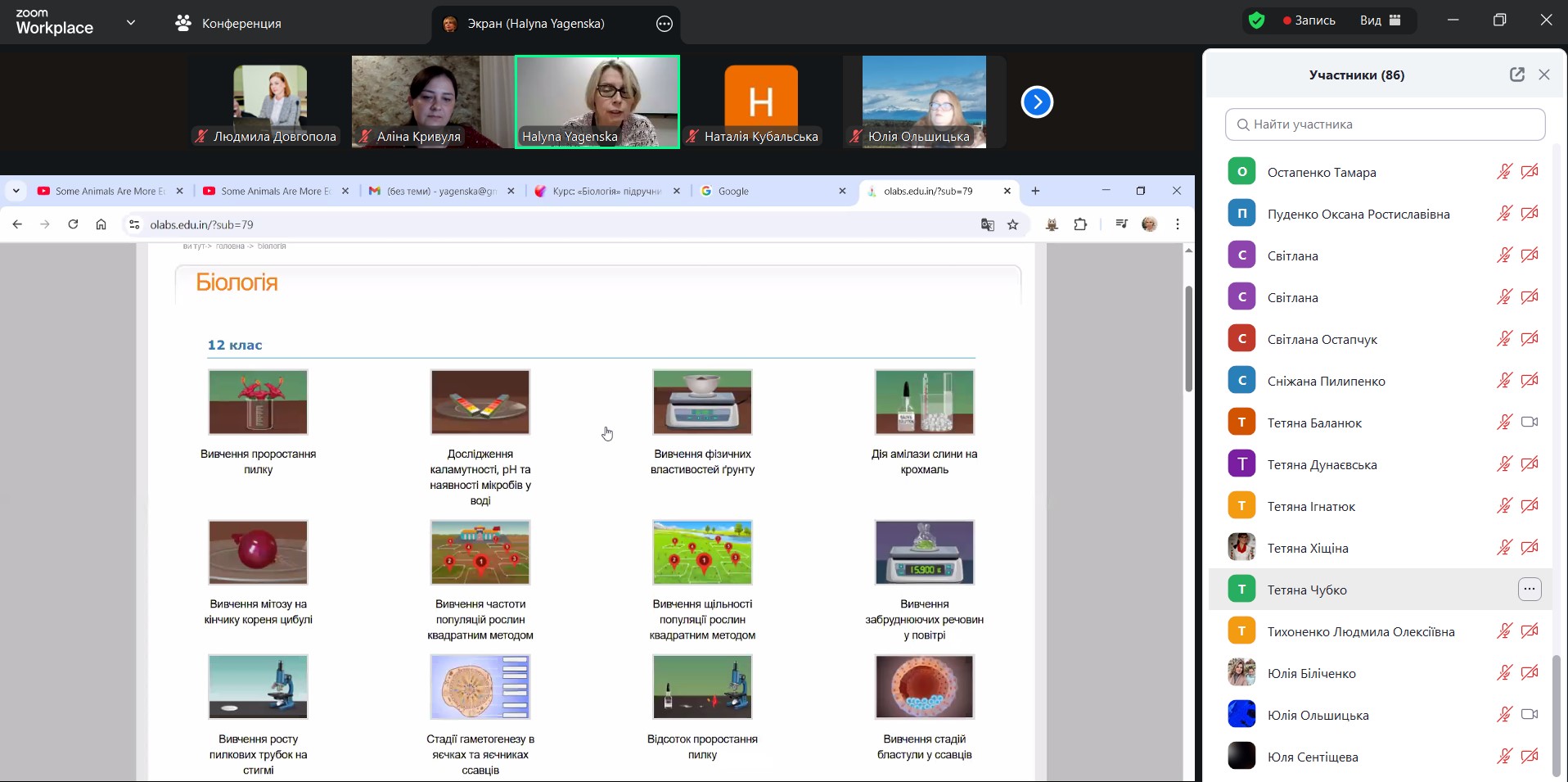Pop out the participants panel
1568x782 pixels.
pos(1516,75)
